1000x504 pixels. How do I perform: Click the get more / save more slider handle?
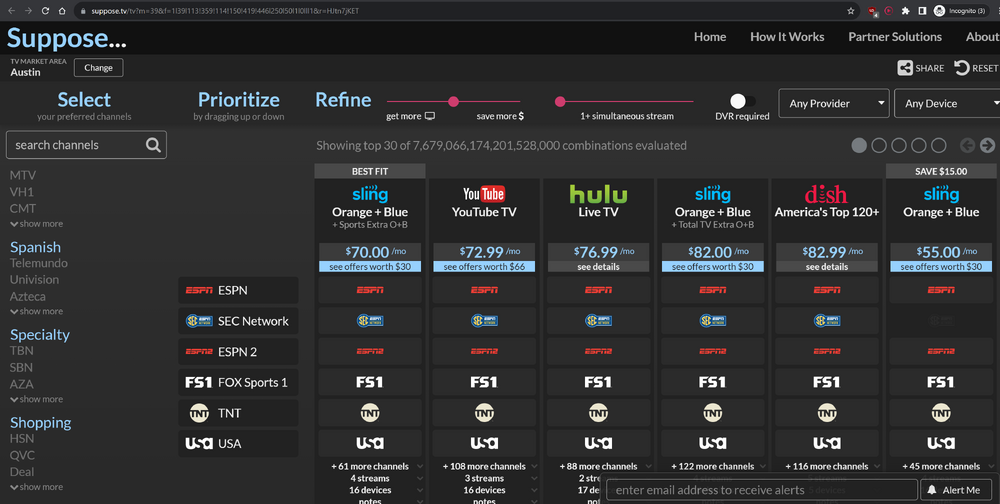[x=453, y=101]
